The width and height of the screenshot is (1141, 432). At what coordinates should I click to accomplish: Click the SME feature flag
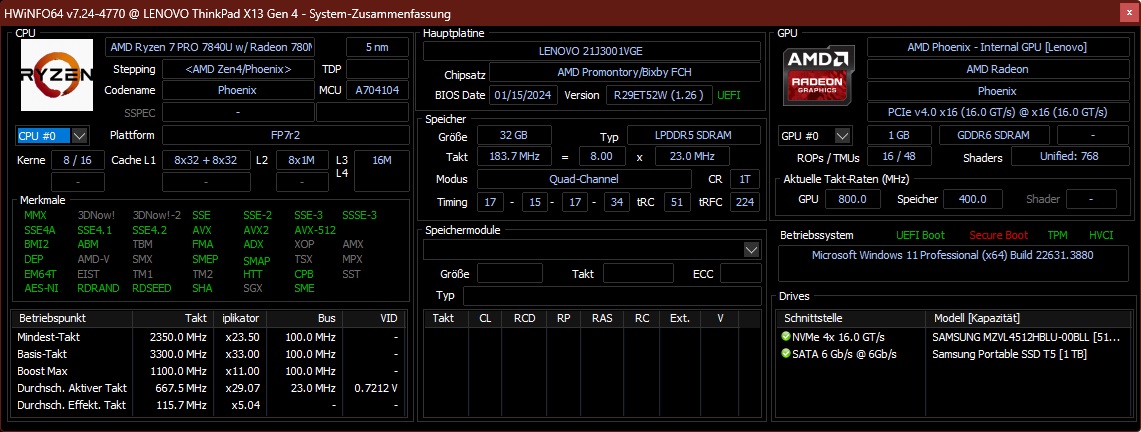(304, 288)
